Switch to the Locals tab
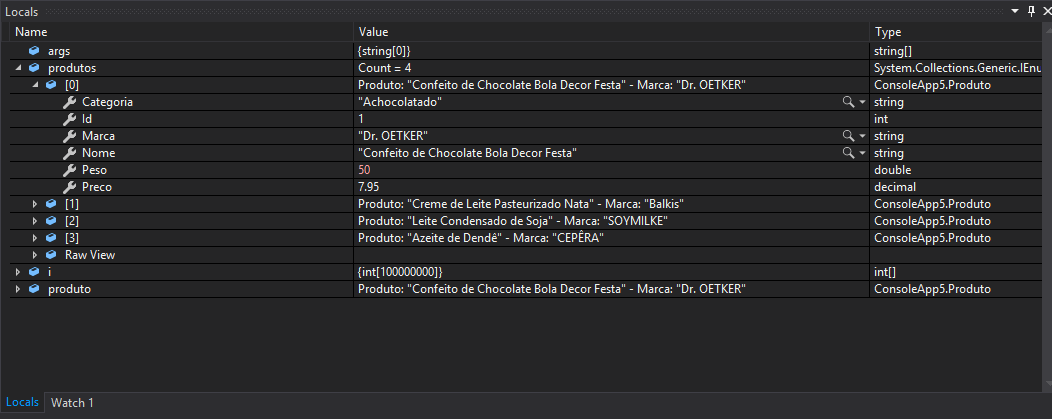1052x419 pixels. click(22, 402)
